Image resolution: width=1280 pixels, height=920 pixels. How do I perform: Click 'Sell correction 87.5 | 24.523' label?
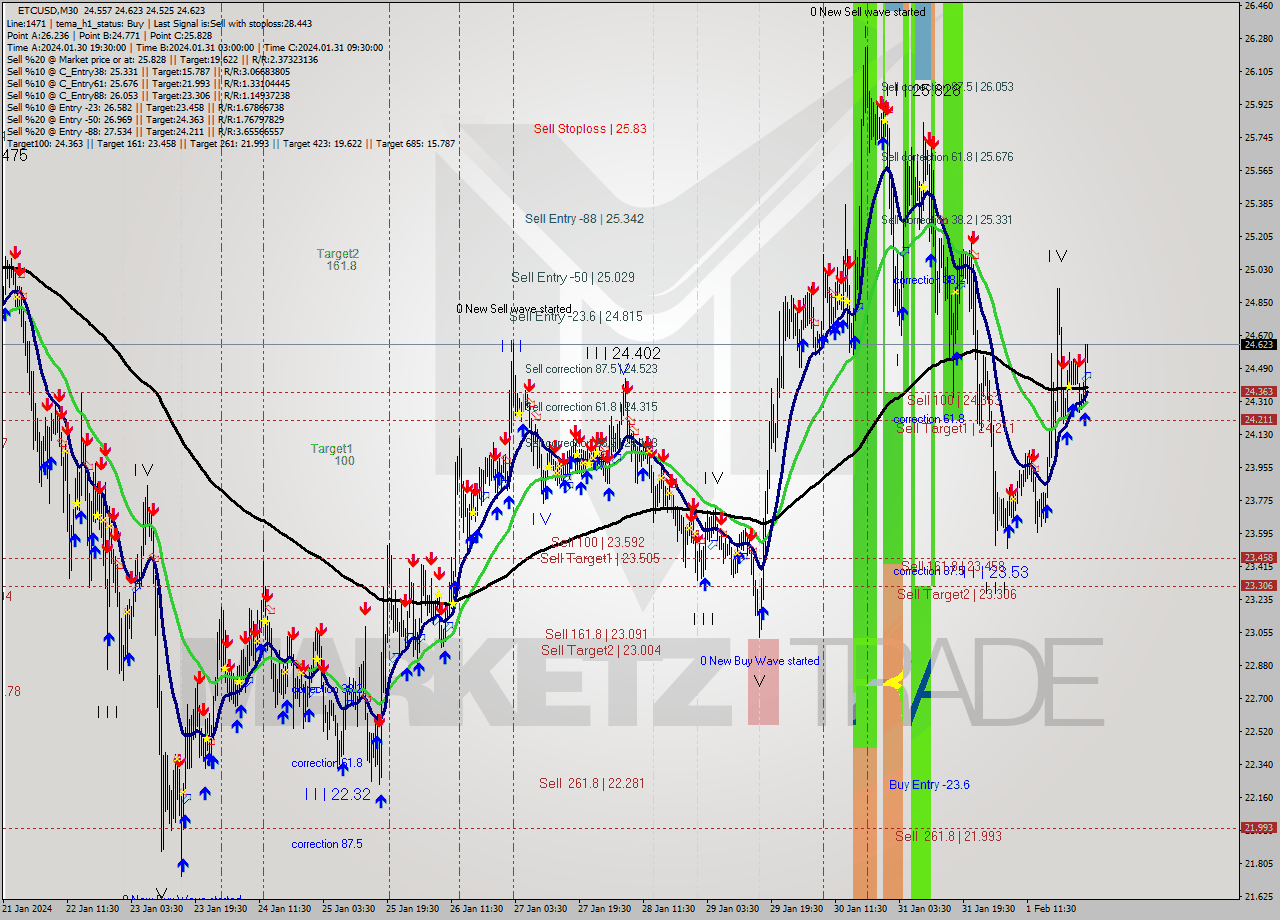[x=591, y=368]
